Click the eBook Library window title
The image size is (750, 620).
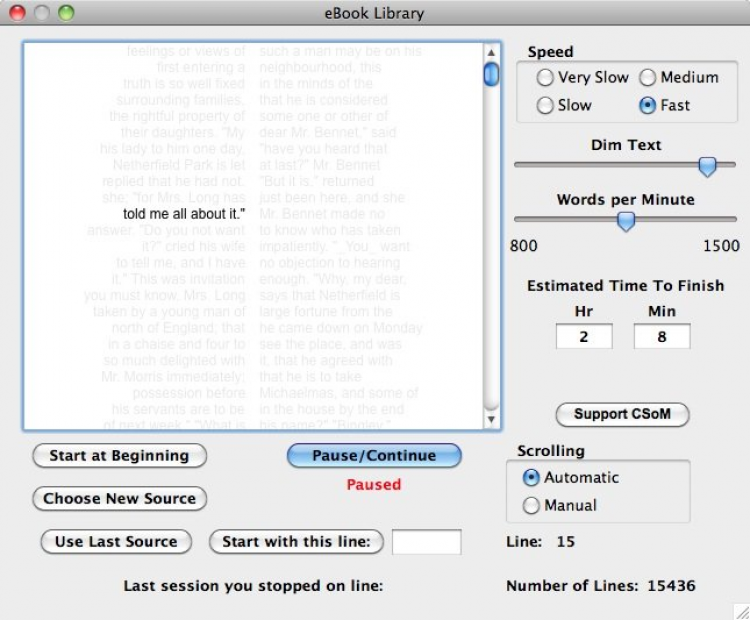point(375,13)
